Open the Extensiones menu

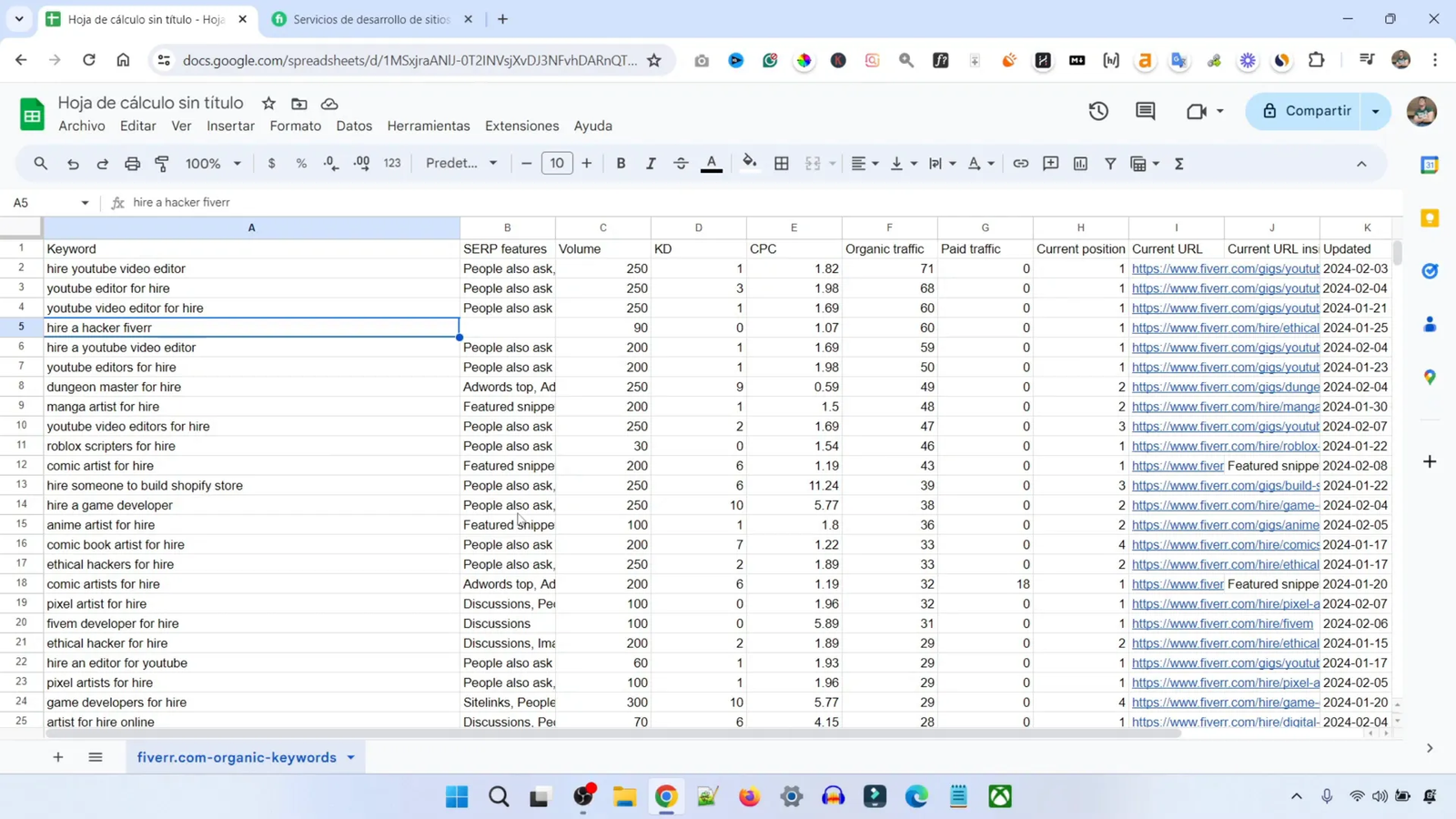point(521,126)
